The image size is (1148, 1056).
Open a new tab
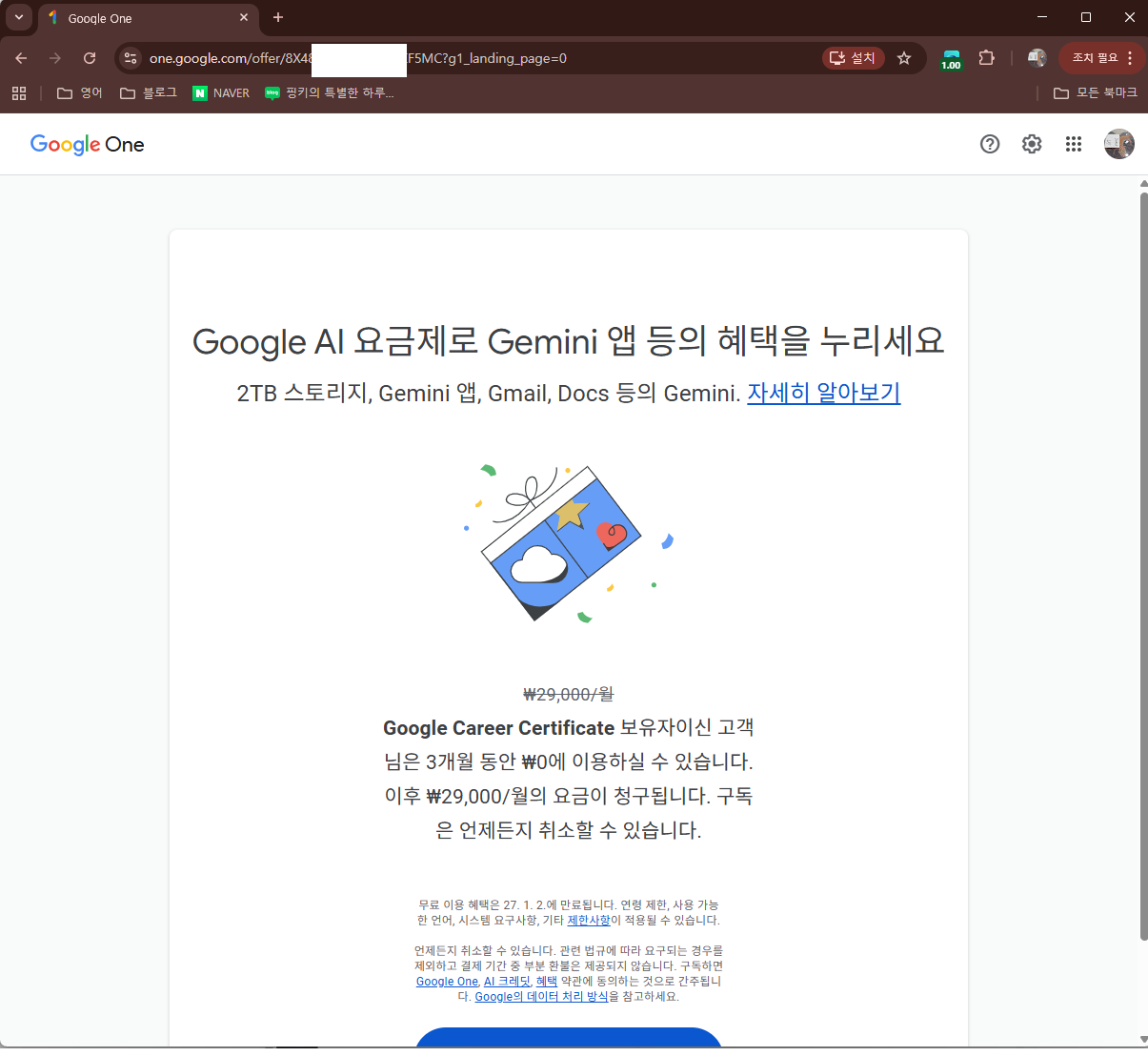click(278, 17)
